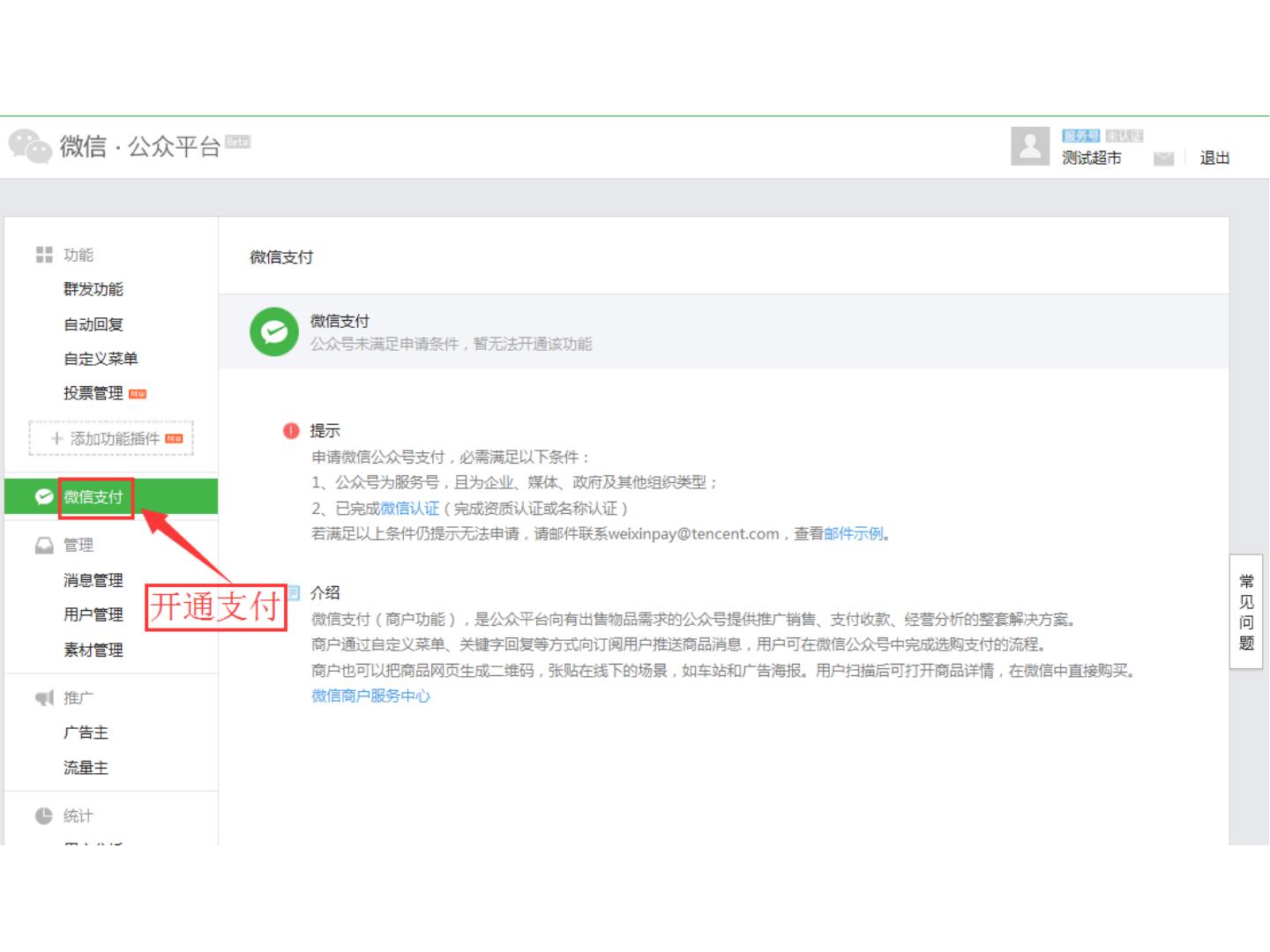Click the 微信支付 page heading
The image size is (1270, 952).
tap(281, 257)
